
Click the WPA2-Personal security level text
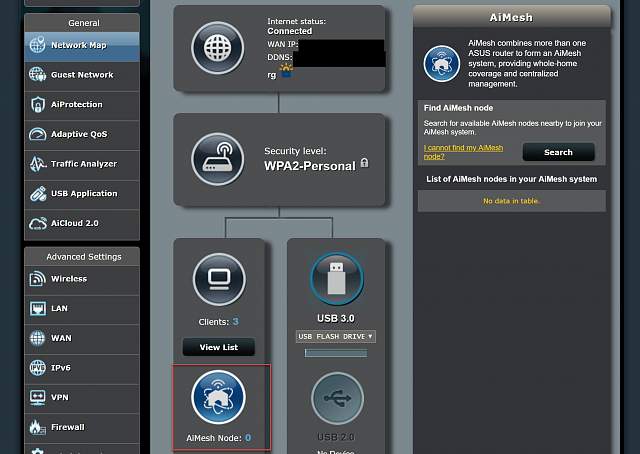[x=310, y=166]
